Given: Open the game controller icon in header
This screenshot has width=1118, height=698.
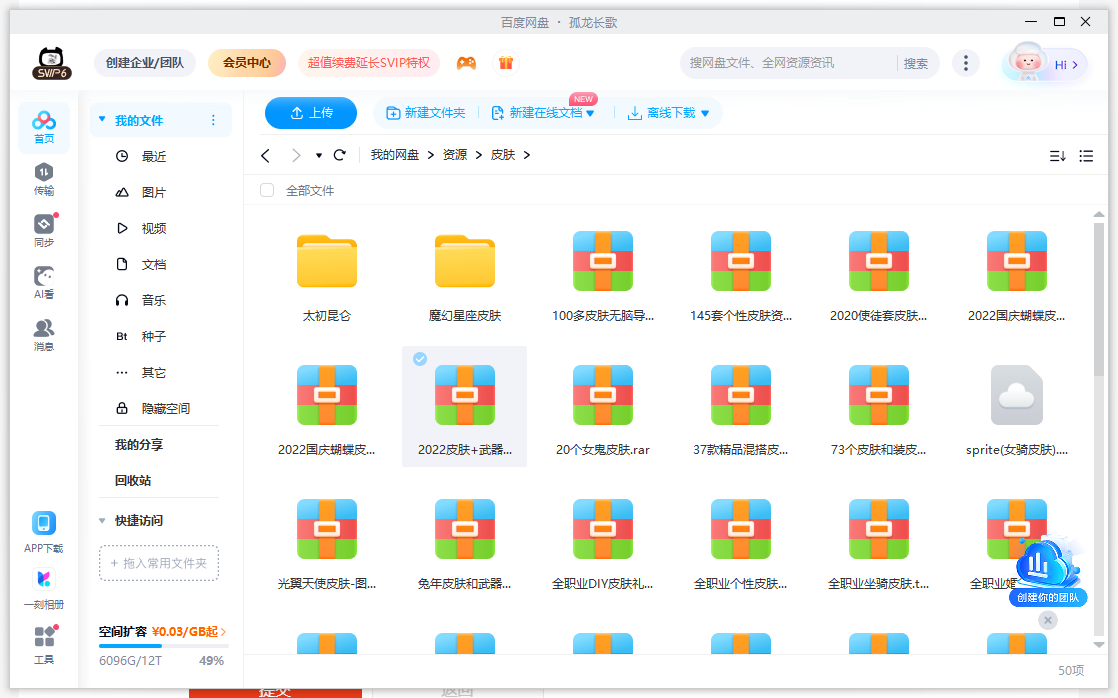Looking at the screenshot, I should 466,63.
